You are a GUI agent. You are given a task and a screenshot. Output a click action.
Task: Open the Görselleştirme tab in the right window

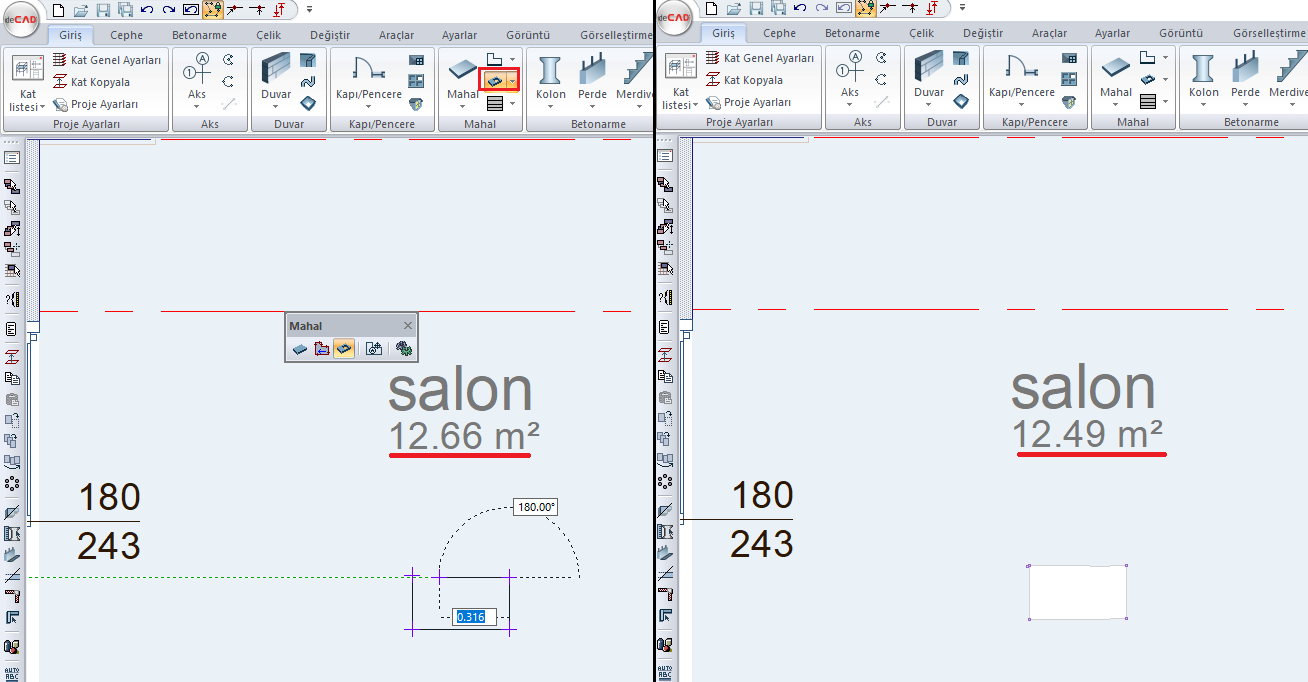click(1268, 33)
